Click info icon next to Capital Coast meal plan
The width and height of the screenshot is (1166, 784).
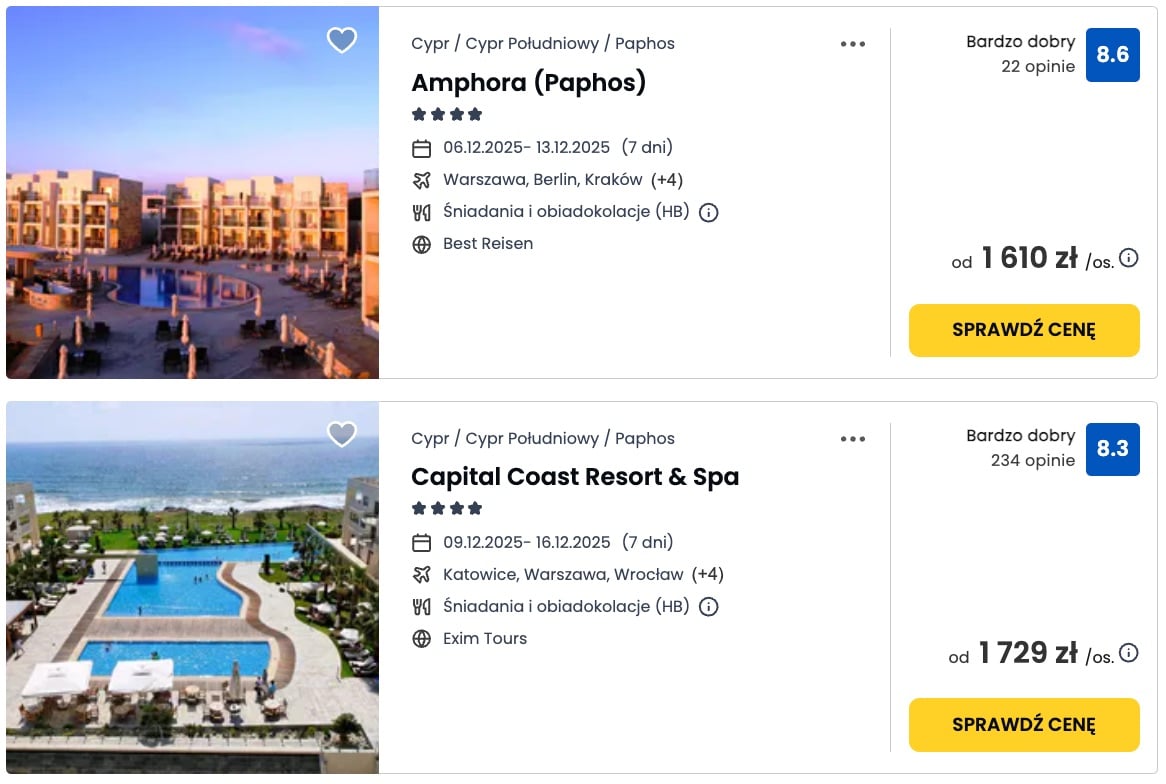pos(709,607)
